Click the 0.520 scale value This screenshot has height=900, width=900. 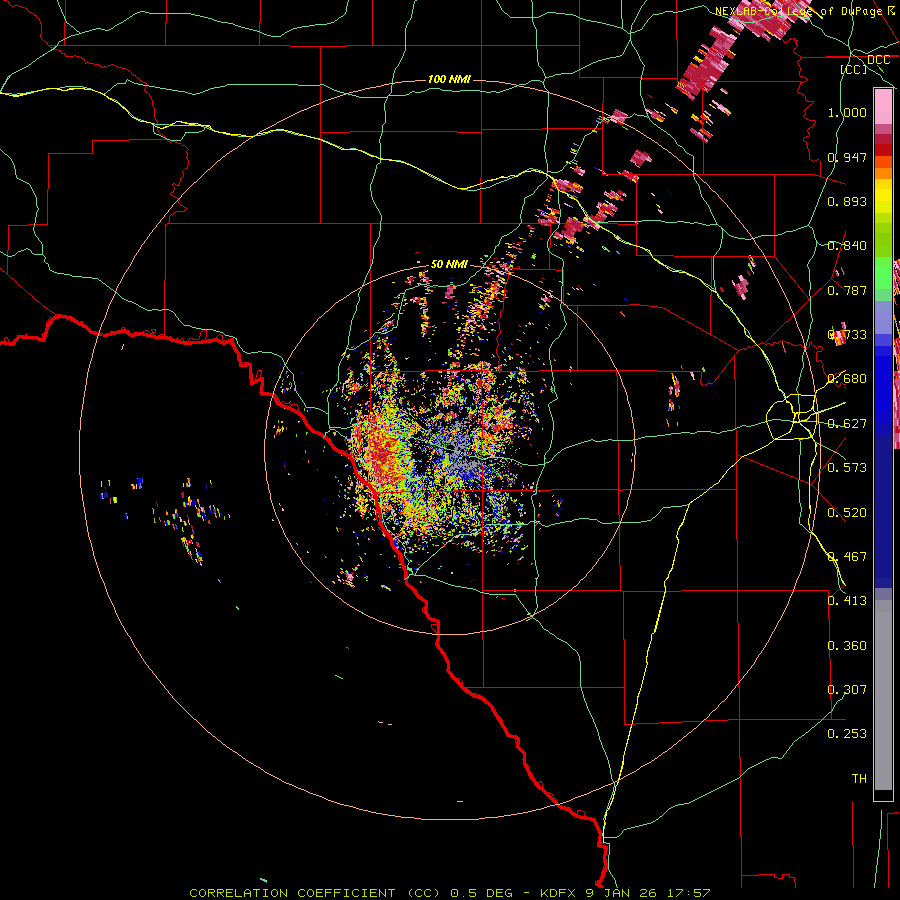point(847,513)
